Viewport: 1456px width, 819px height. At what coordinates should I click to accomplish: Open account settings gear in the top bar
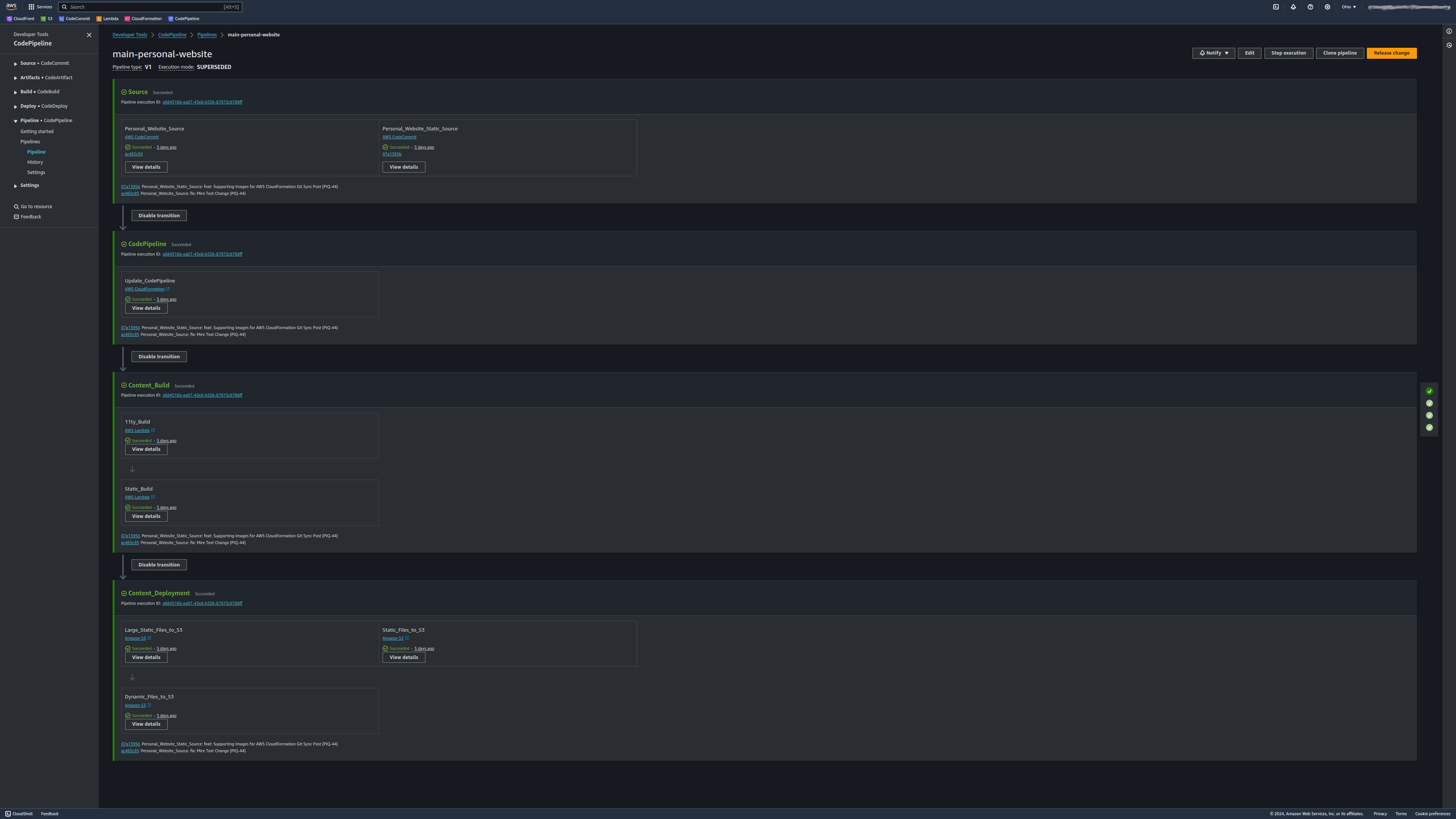pyautogui.click(x=1327, y=7)
